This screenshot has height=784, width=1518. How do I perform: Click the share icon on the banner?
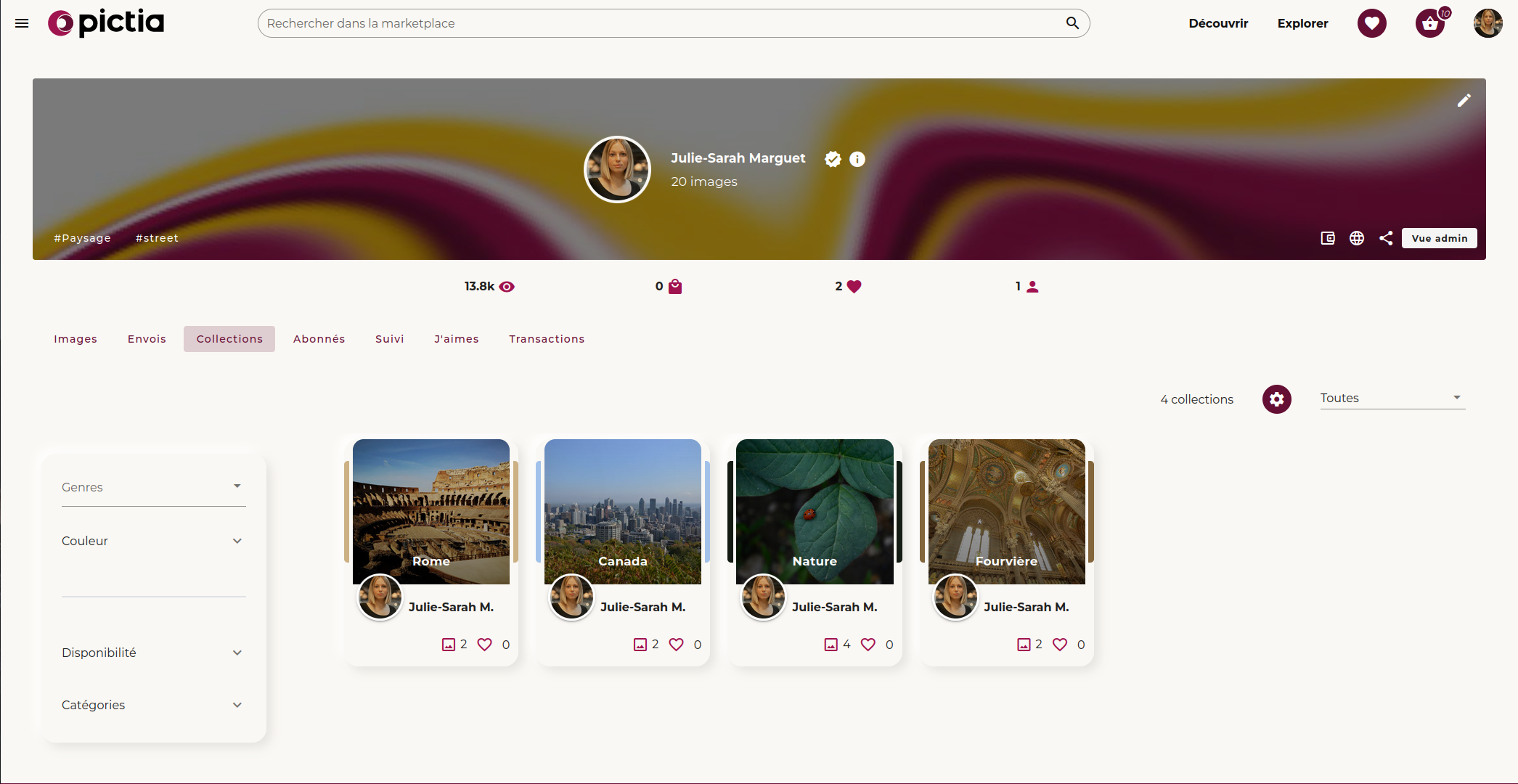tap(1386, 238)
